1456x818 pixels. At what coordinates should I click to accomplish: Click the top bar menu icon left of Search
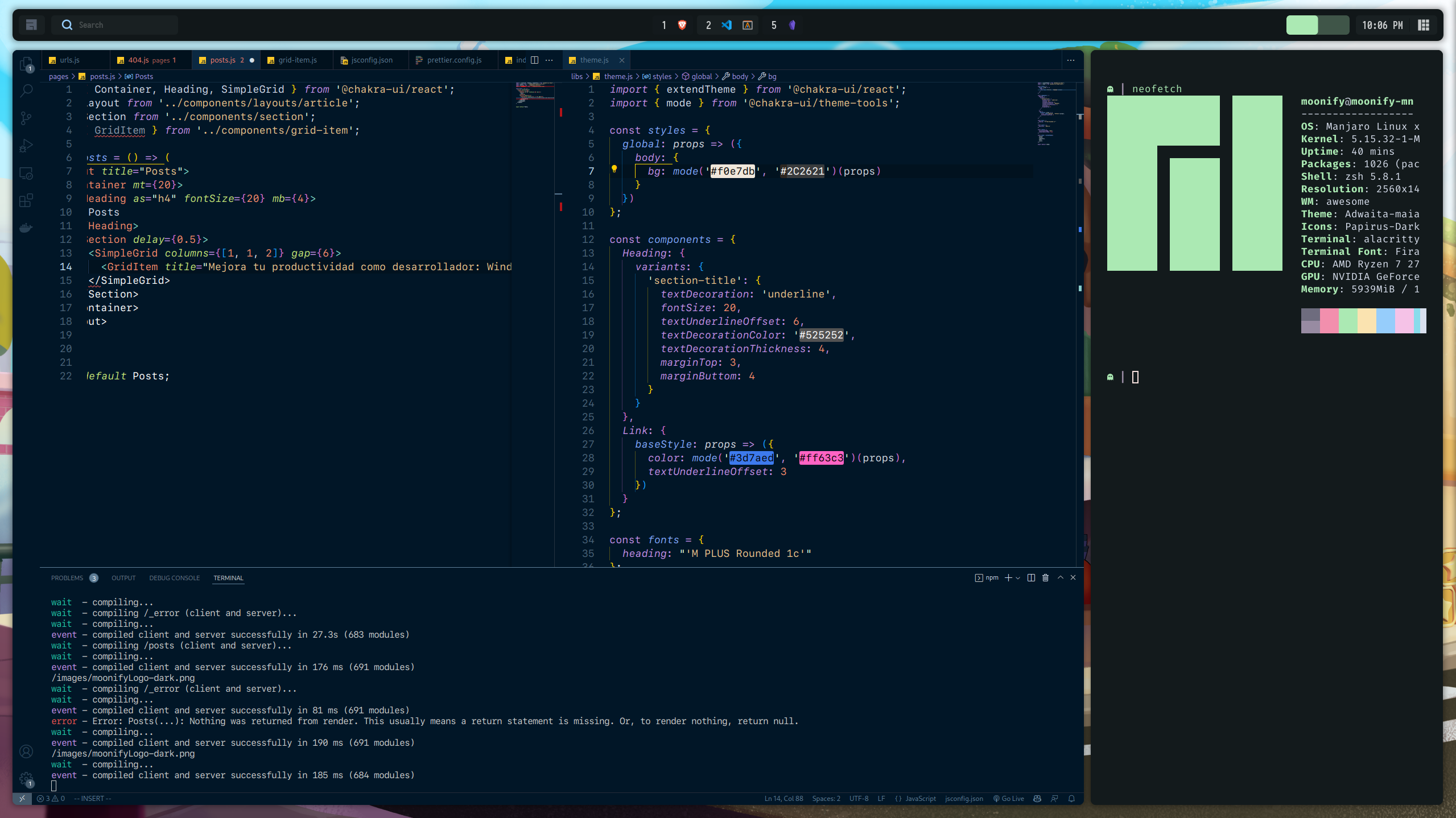31,25
